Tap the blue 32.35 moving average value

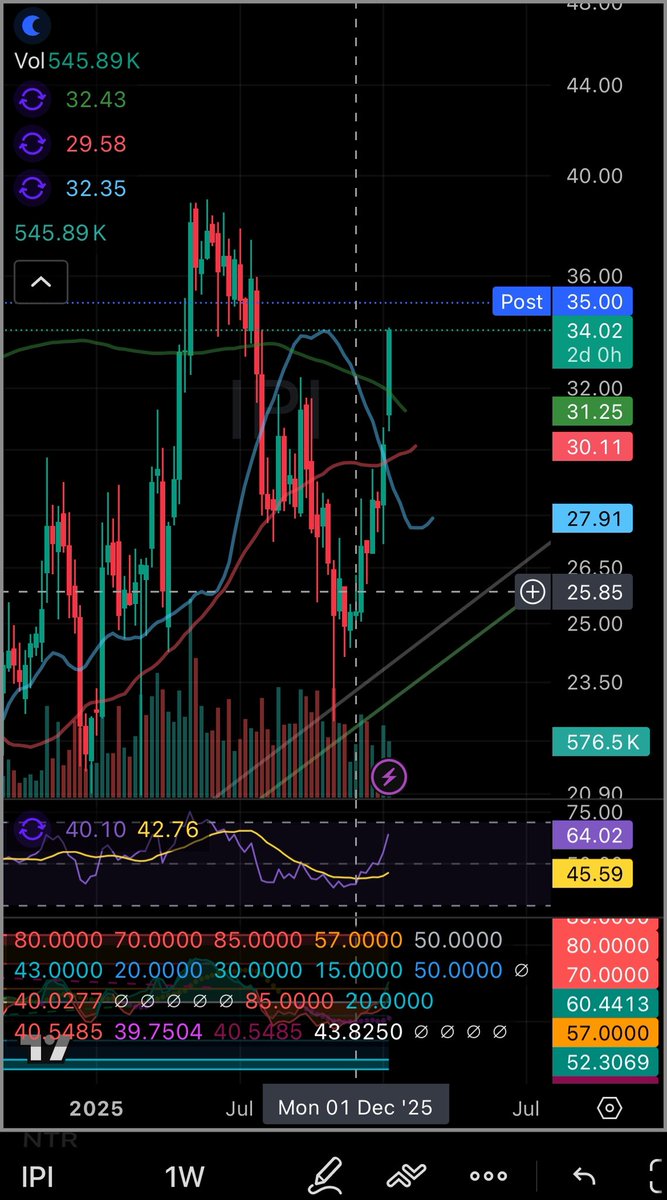pyautogui.click(x=96, y=188)
